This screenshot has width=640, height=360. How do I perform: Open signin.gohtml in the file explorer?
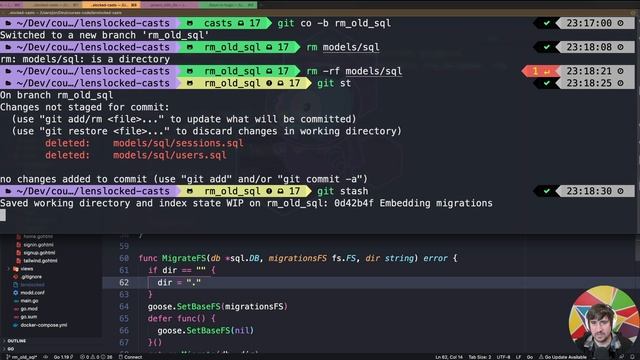pyautogui.click(x=38, y=245)
